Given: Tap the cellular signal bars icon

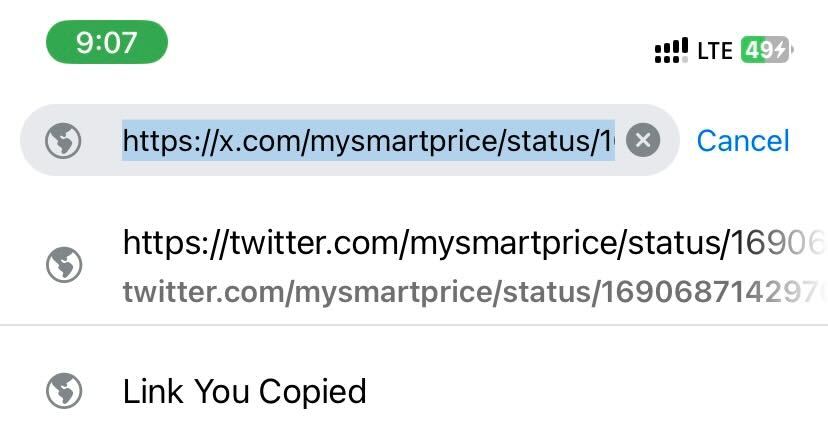Looking at the screenshot, I should [x=671, y=50].
